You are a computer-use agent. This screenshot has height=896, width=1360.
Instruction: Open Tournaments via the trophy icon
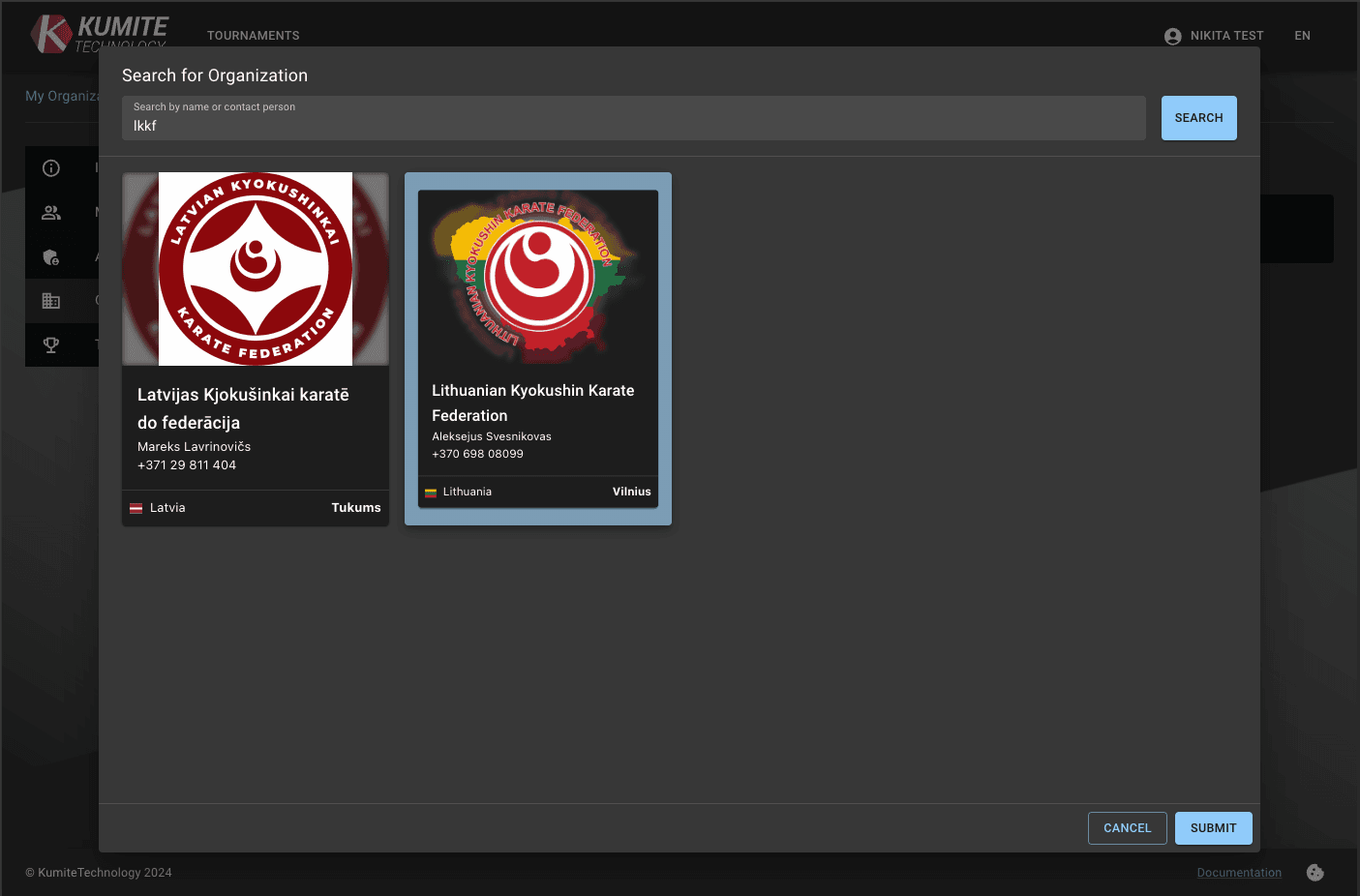(50, 344)
